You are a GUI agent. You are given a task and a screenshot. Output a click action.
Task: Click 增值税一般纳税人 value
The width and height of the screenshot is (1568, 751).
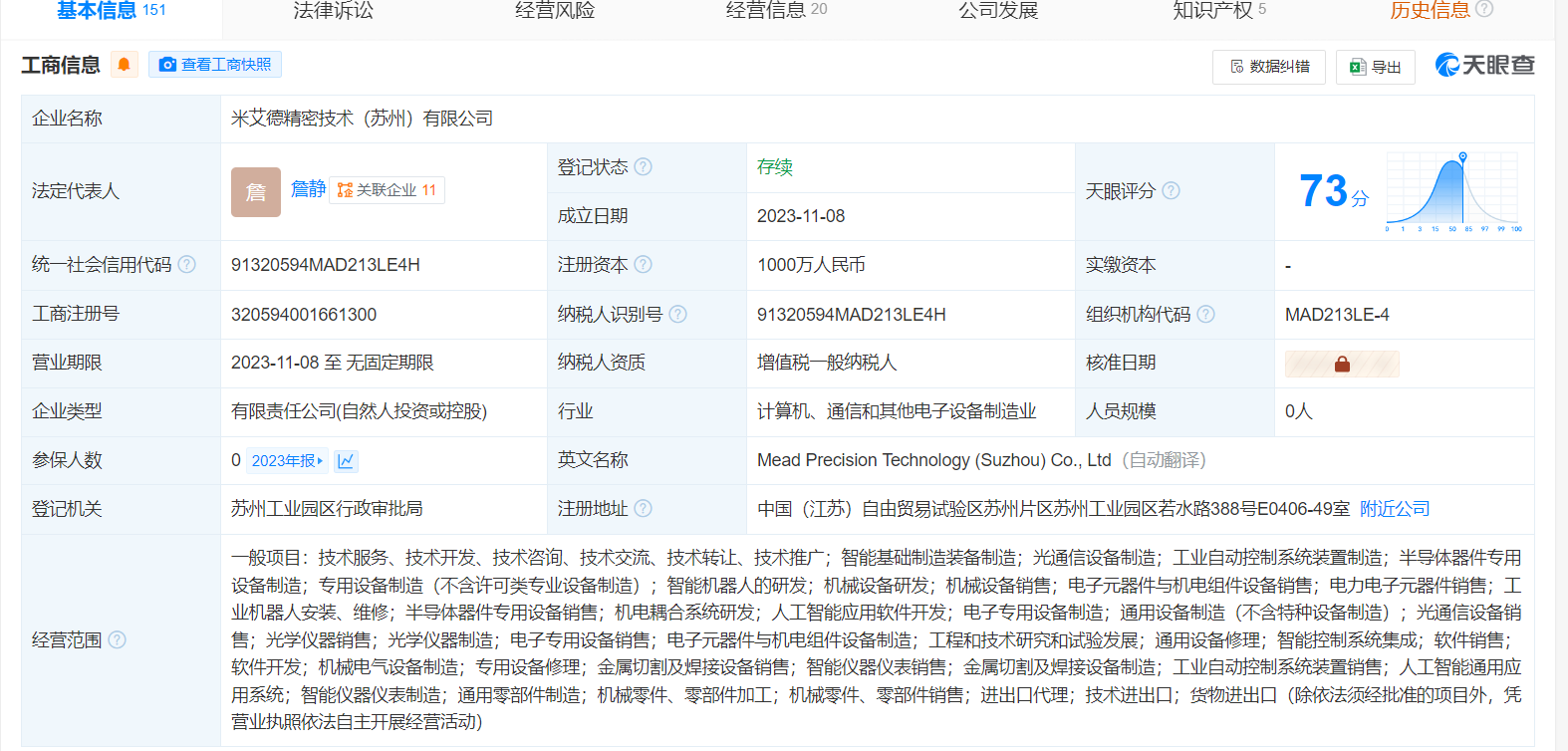coord(827,363)
